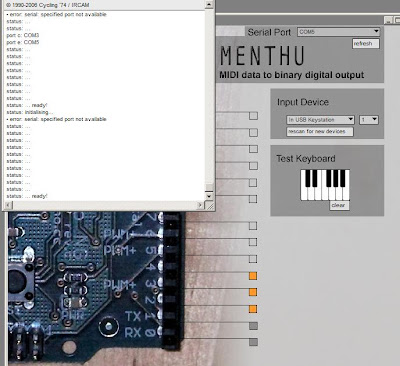400x366 pixels.
Task: Click the Cycling '74 / IRCAM copyright line
Action: click(x=48, y=5)
